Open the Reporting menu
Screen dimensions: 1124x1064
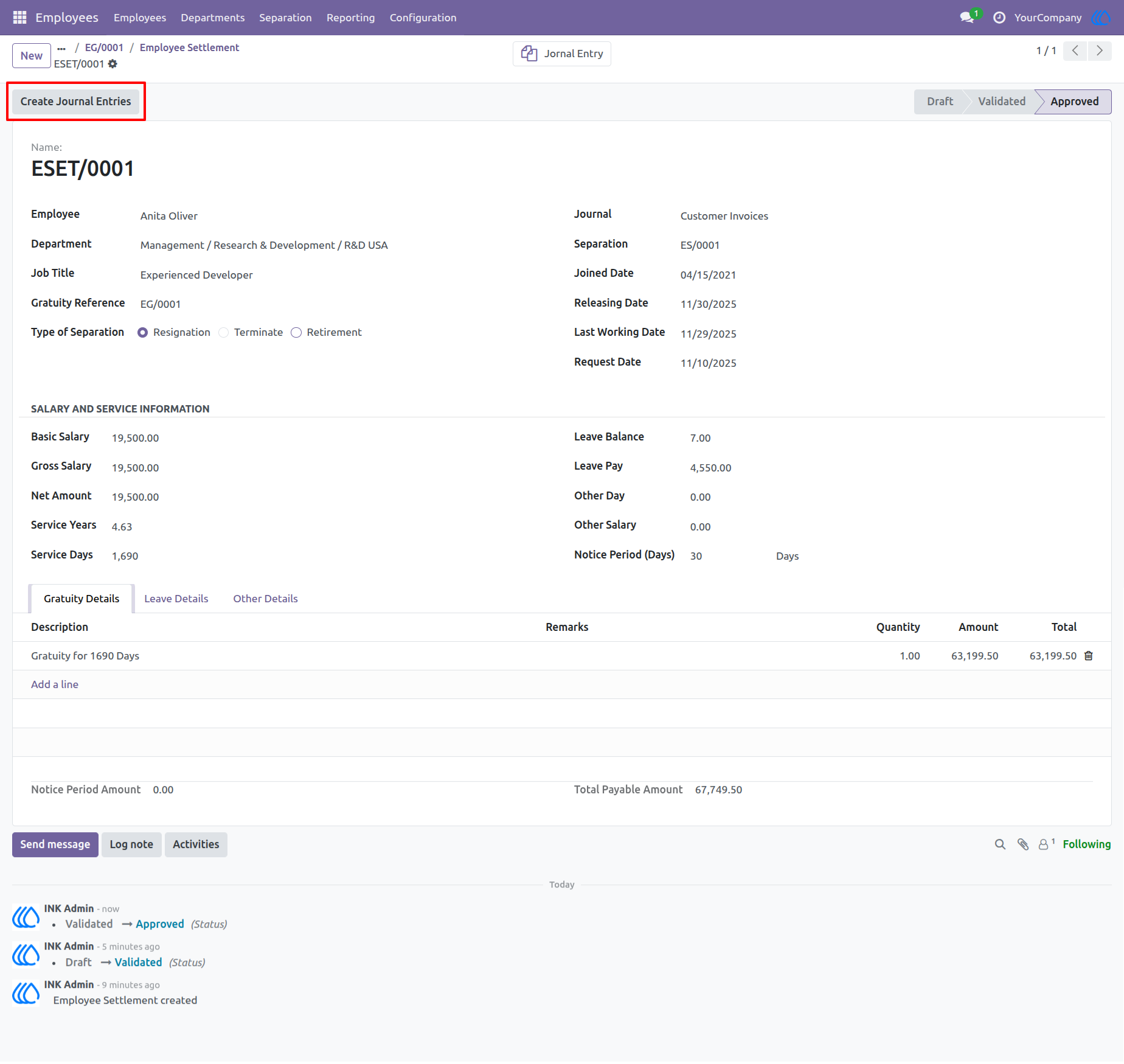pos(351,18)
